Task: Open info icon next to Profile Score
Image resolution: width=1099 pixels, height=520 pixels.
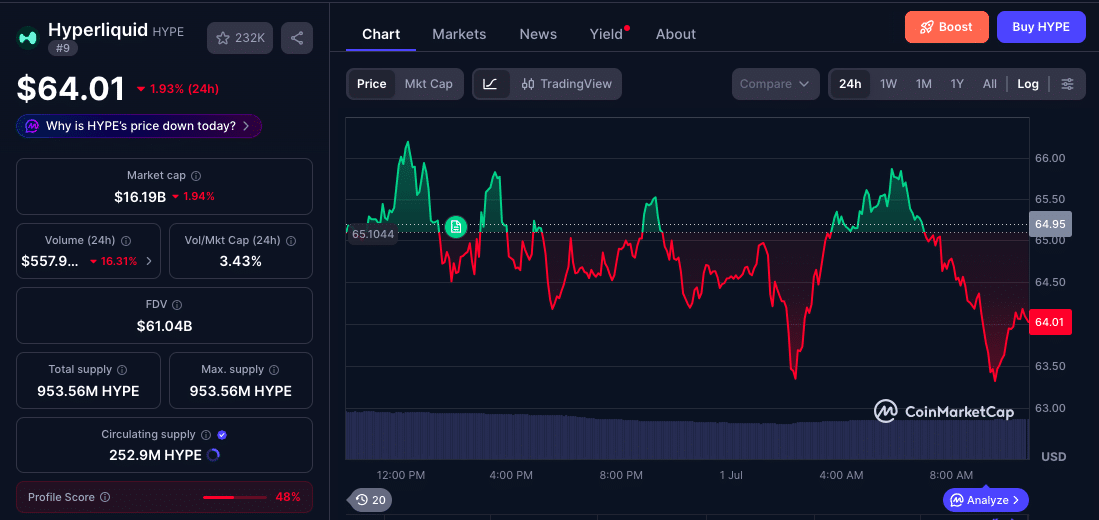Action: (105, 497)
